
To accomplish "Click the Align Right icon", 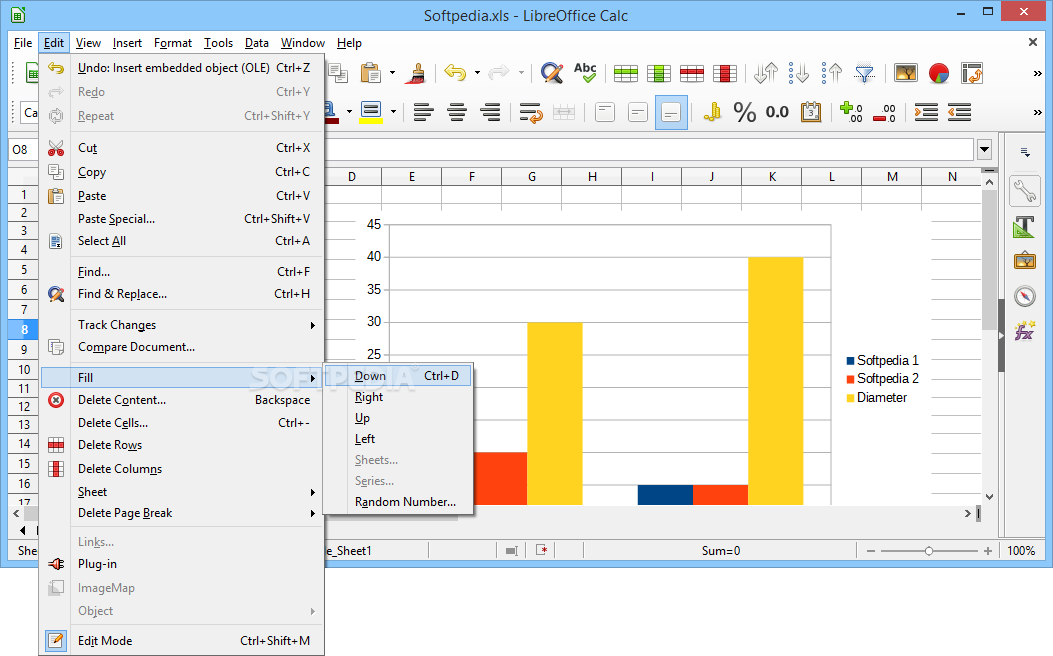I will click(x=491, y=111).
